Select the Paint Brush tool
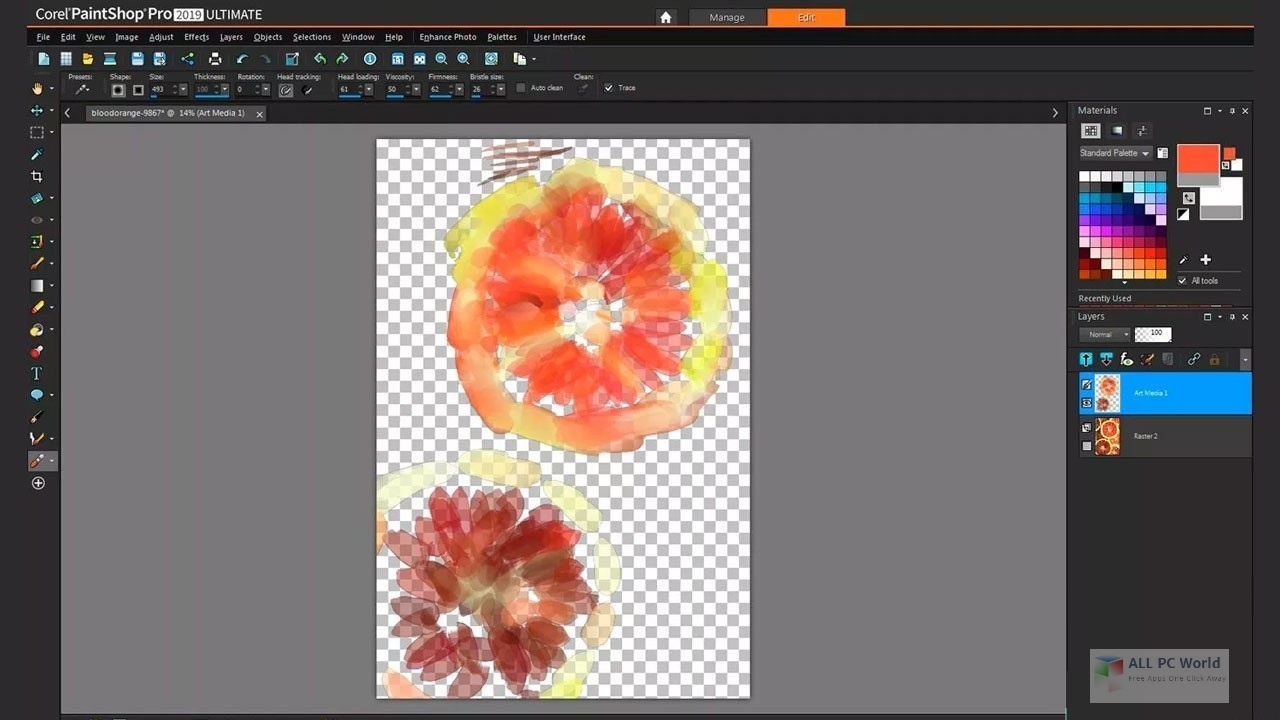 pyautogui.click(x=37, y=264)
